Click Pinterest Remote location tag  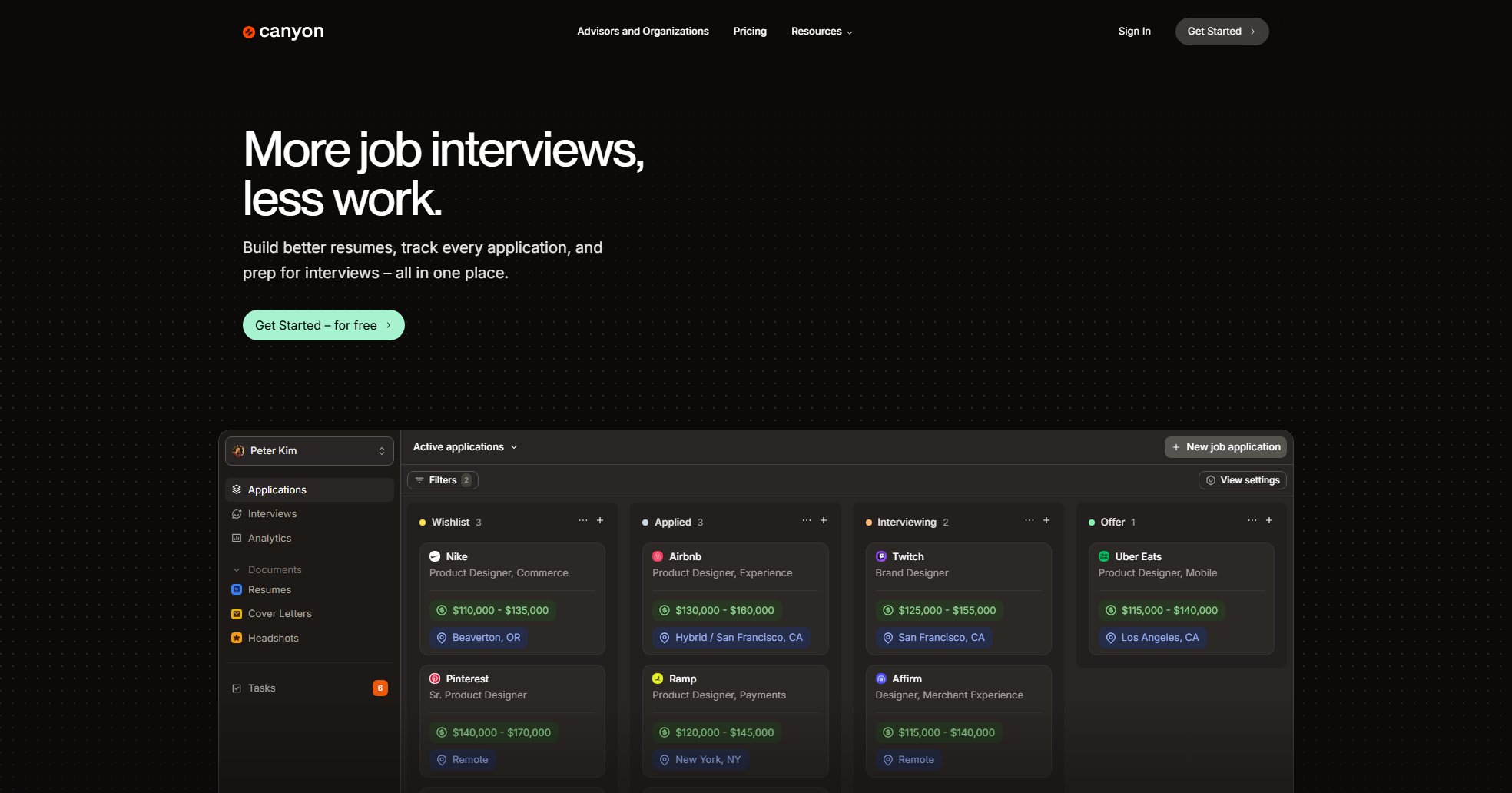pos(463,760)
